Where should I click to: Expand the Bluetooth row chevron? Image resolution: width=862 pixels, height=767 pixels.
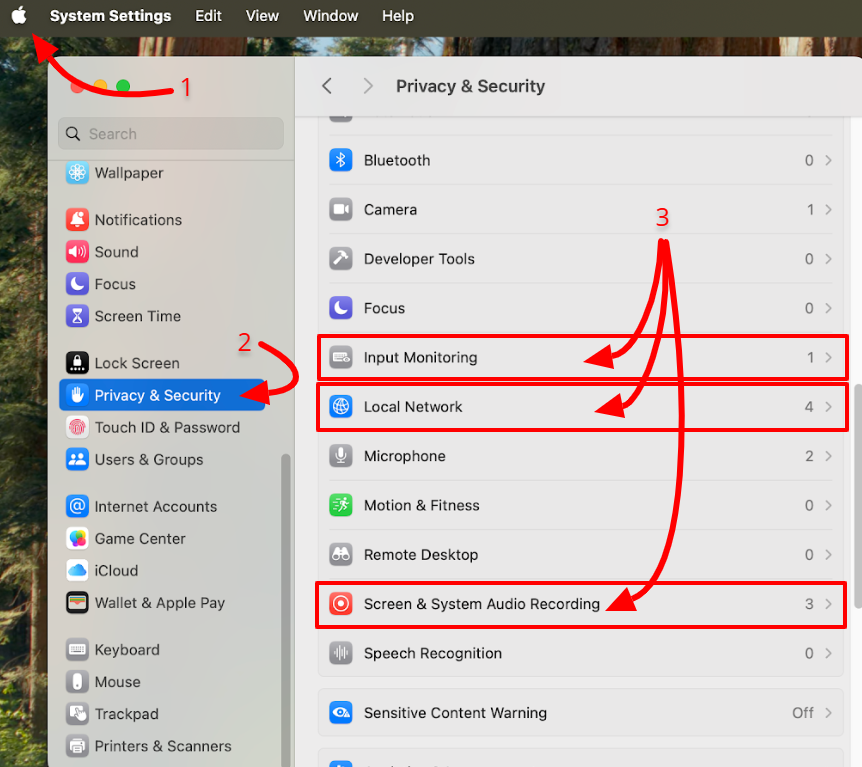coord(828,160)
